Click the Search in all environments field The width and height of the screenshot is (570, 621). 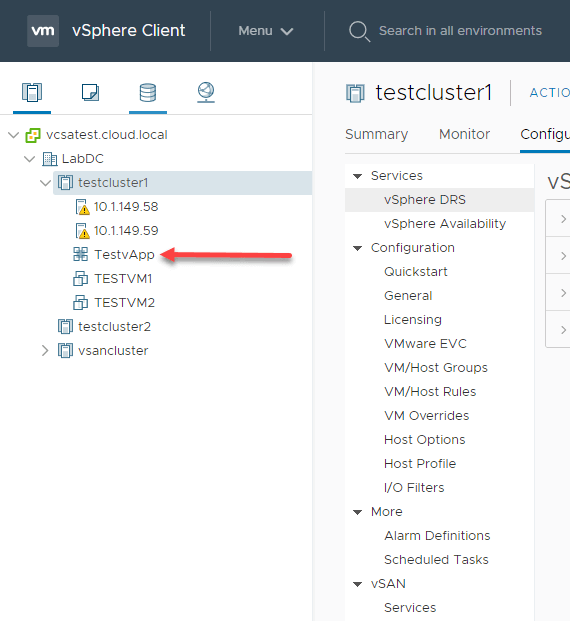(x=460, y=31)
